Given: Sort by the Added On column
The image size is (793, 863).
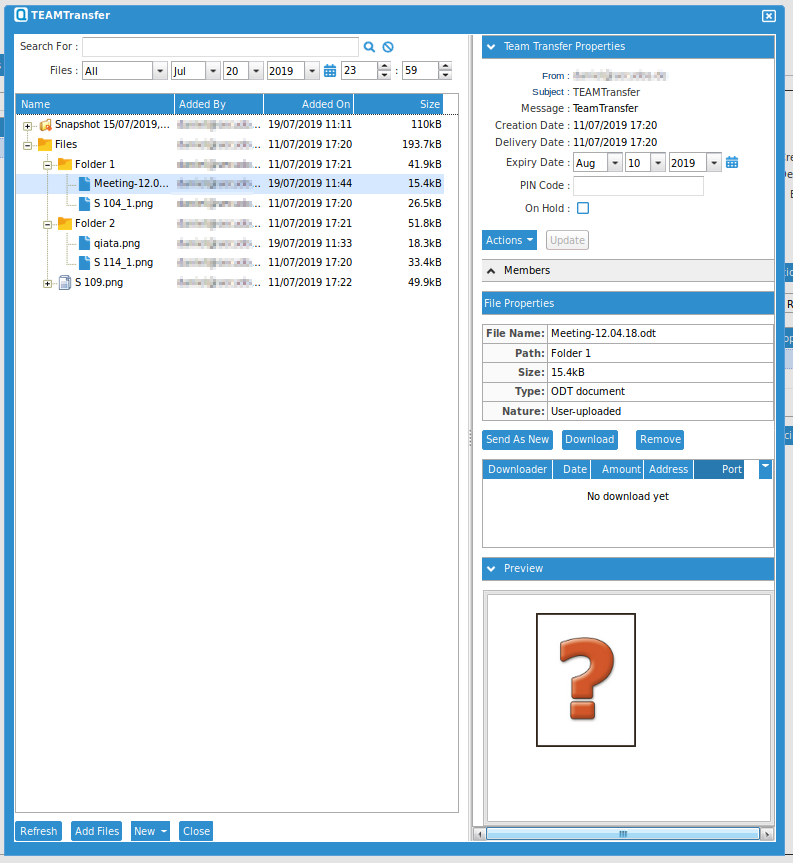Looking at the screenshot, I should coord(309,104).
